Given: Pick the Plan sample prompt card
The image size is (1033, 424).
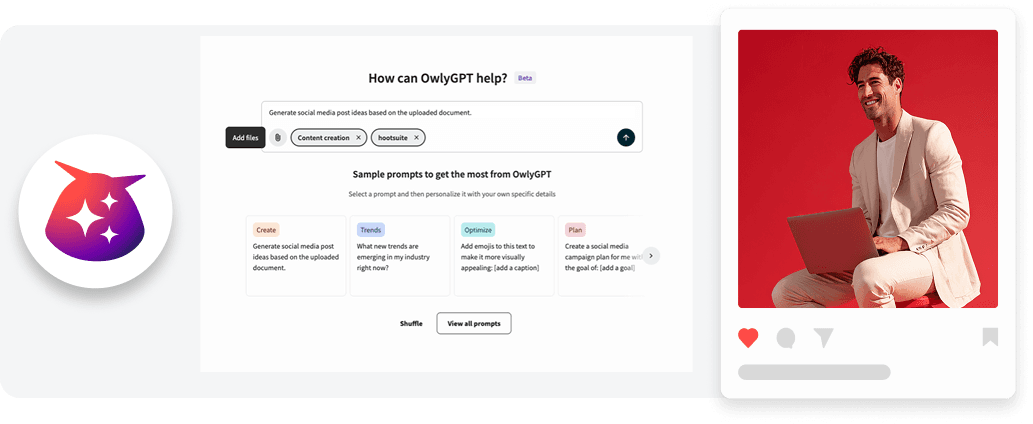Looking at the screenshot, I should point(598,256).
